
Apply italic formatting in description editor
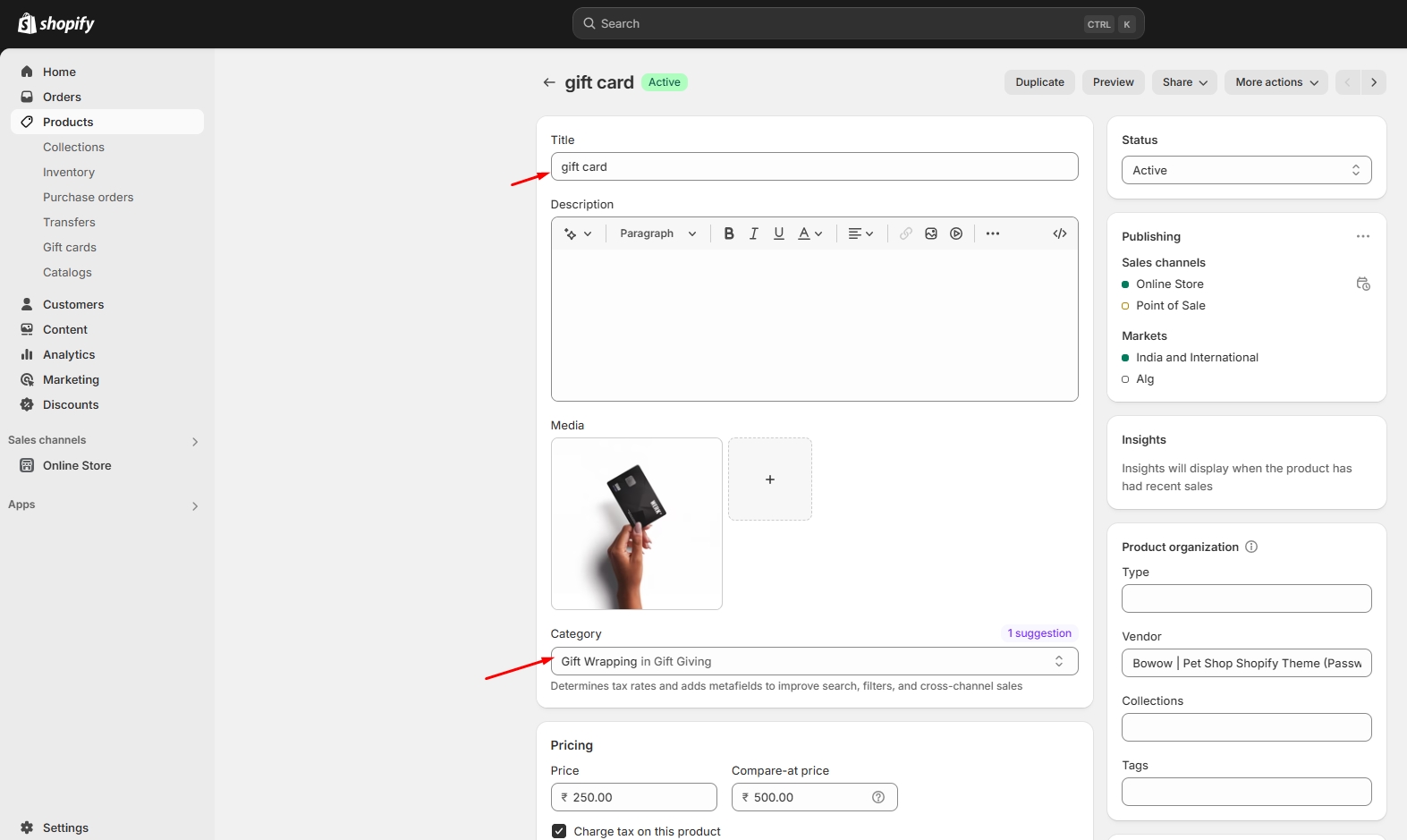coord(754,233)
